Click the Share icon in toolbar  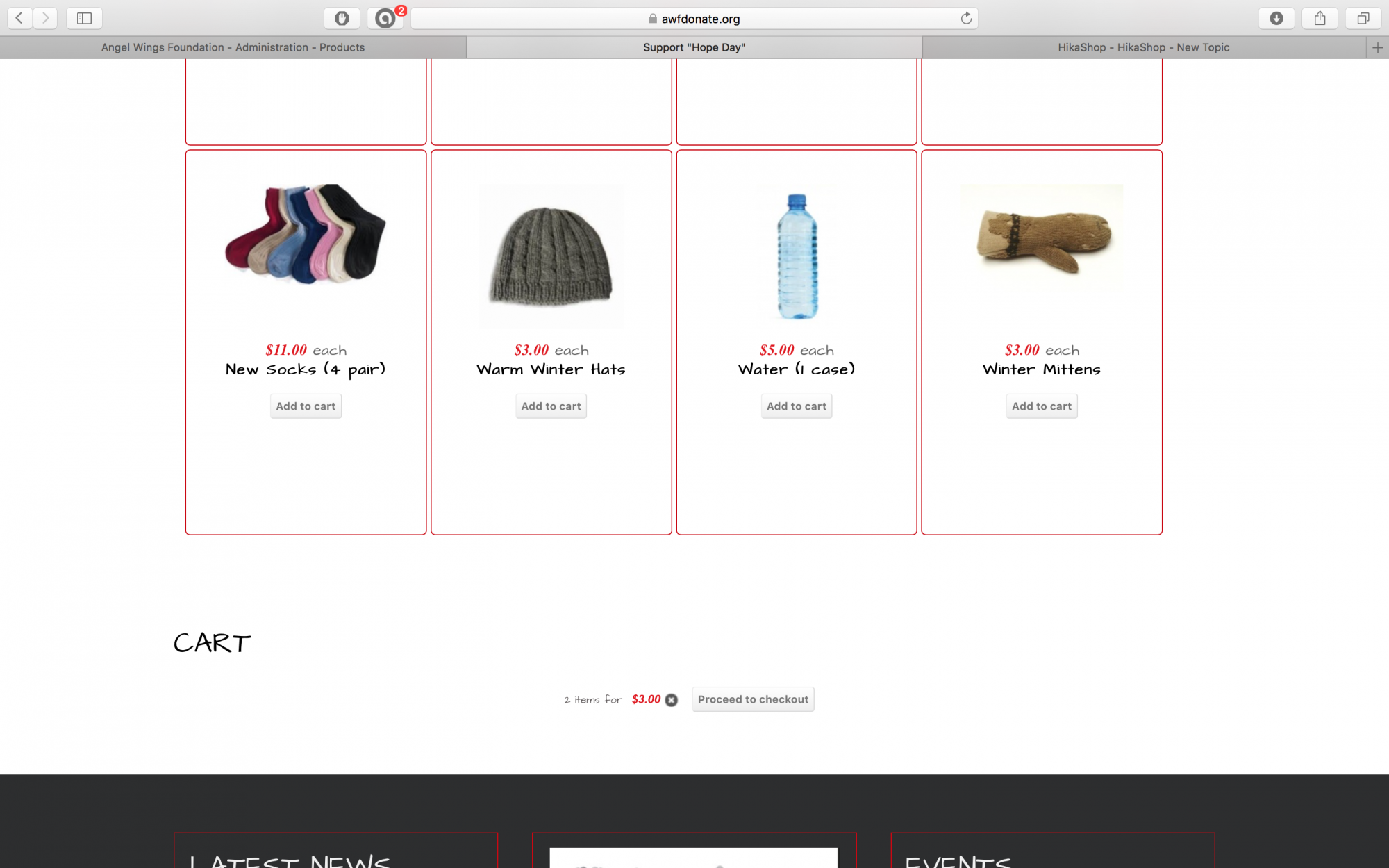(x=1320, y=18)
